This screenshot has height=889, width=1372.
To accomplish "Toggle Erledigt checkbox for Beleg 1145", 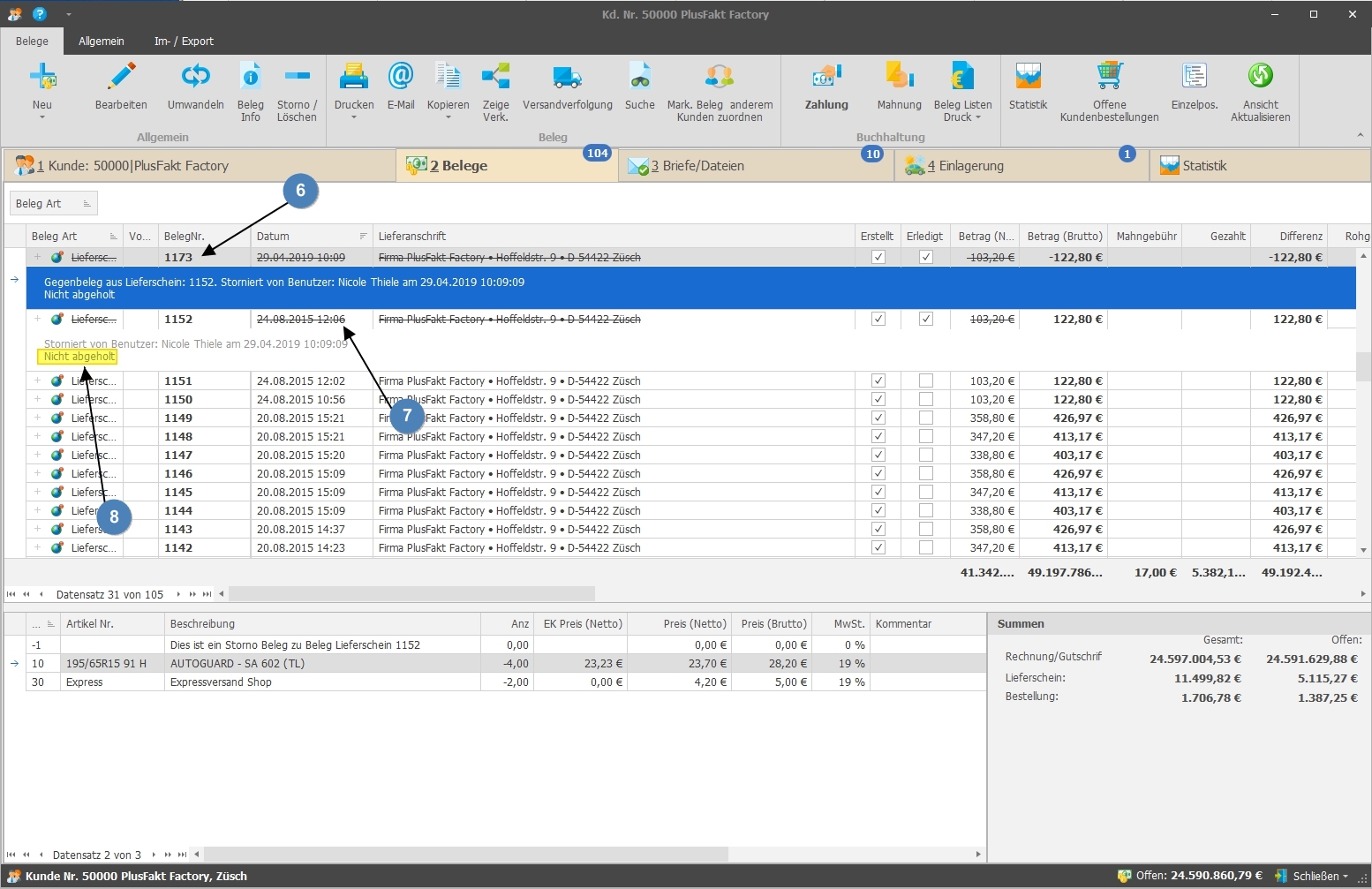I will point(925,493).
